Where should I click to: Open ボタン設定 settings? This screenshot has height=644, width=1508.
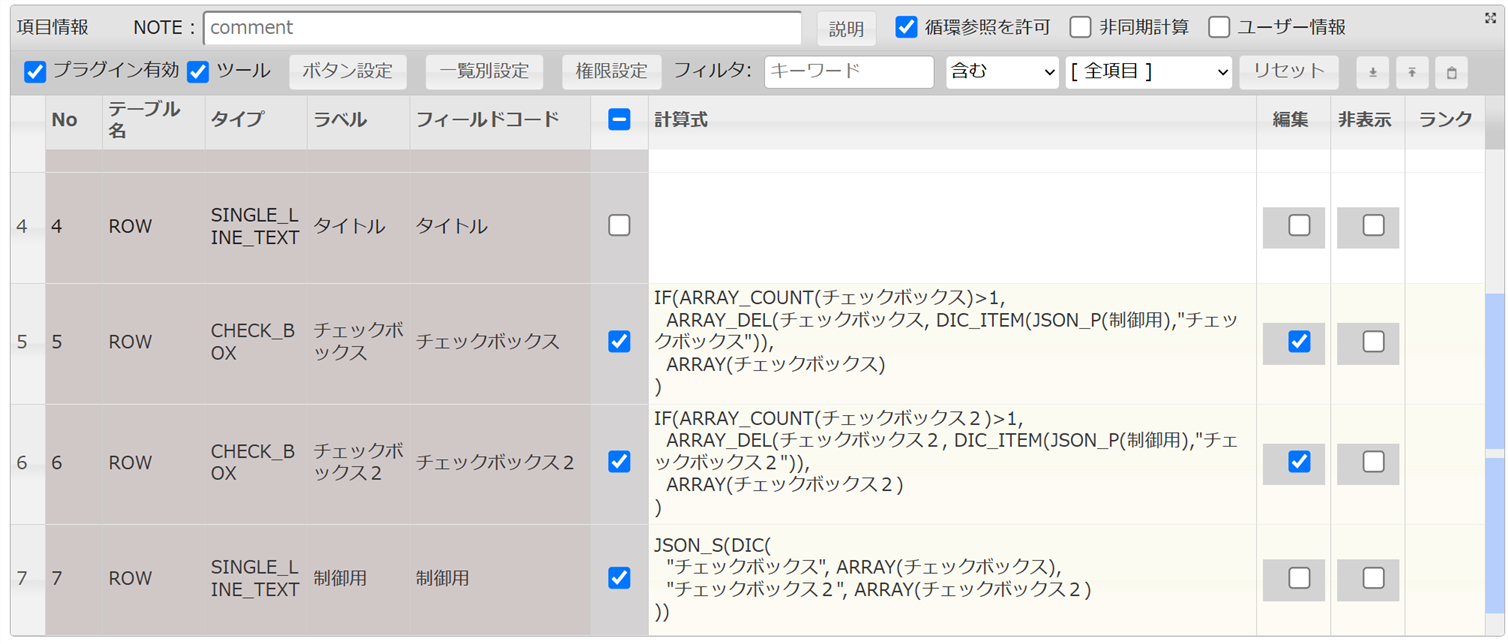pos(347,72)
